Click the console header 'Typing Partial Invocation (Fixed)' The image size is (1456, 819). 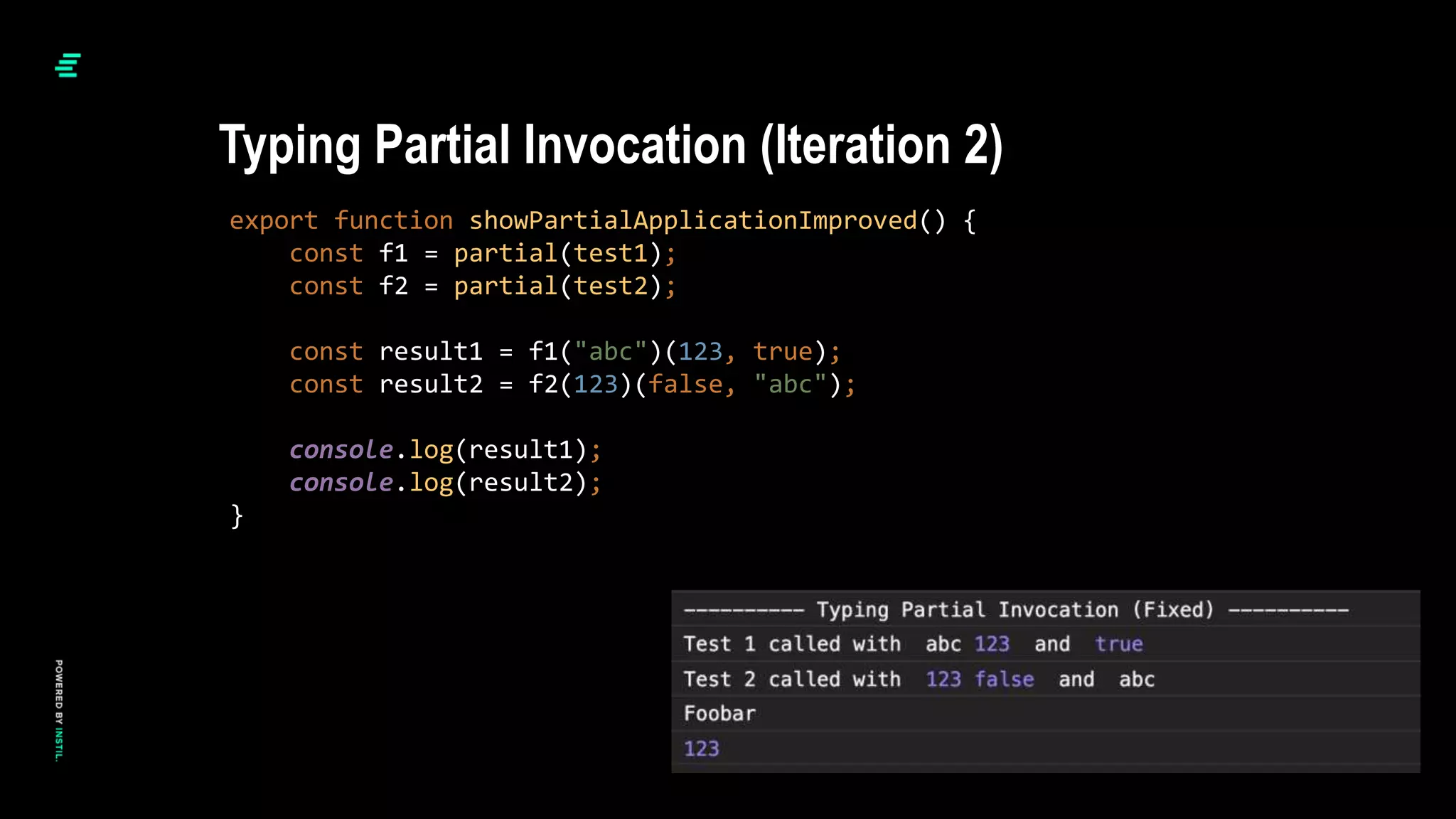point(1015,609)
